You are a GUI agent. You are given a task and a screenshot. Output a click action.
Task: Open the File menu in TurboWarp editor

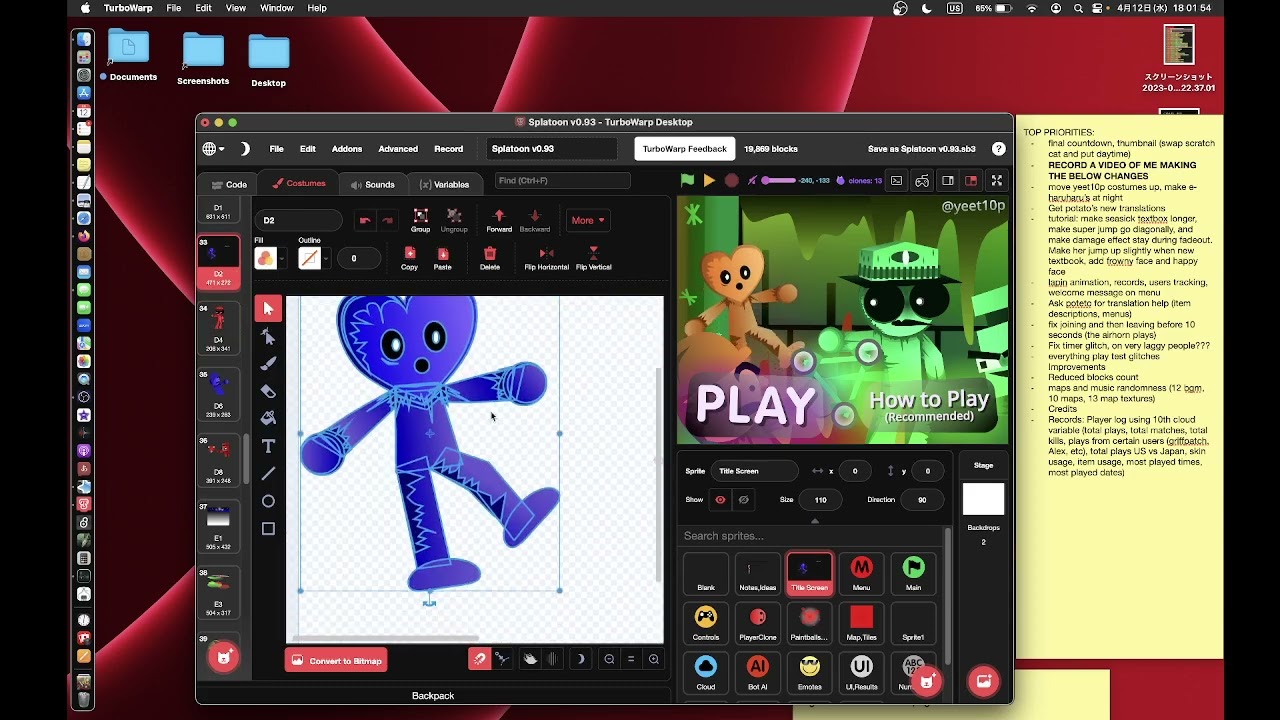pyautogui.click(x=276, y=149)
